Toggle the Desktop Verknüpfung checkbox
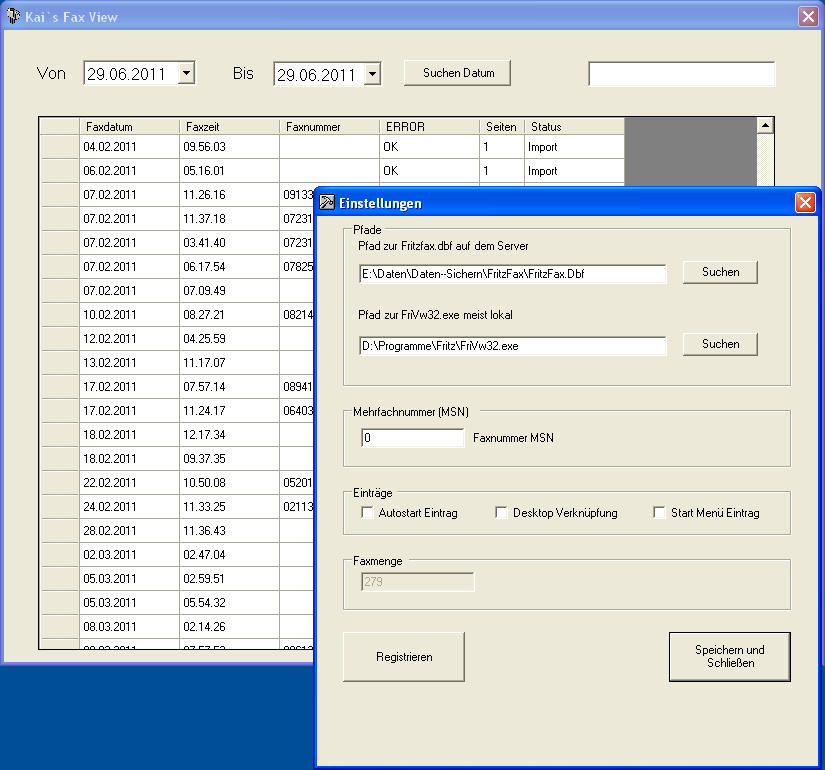825x770 pixels. 502,513
